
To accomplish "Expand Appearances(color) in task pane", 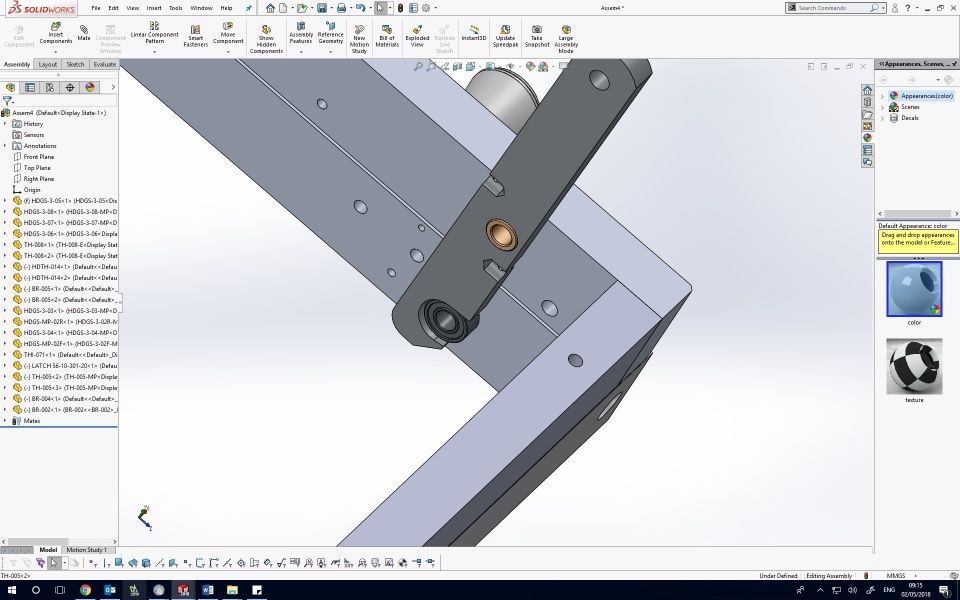I will (x=882, y=96).
